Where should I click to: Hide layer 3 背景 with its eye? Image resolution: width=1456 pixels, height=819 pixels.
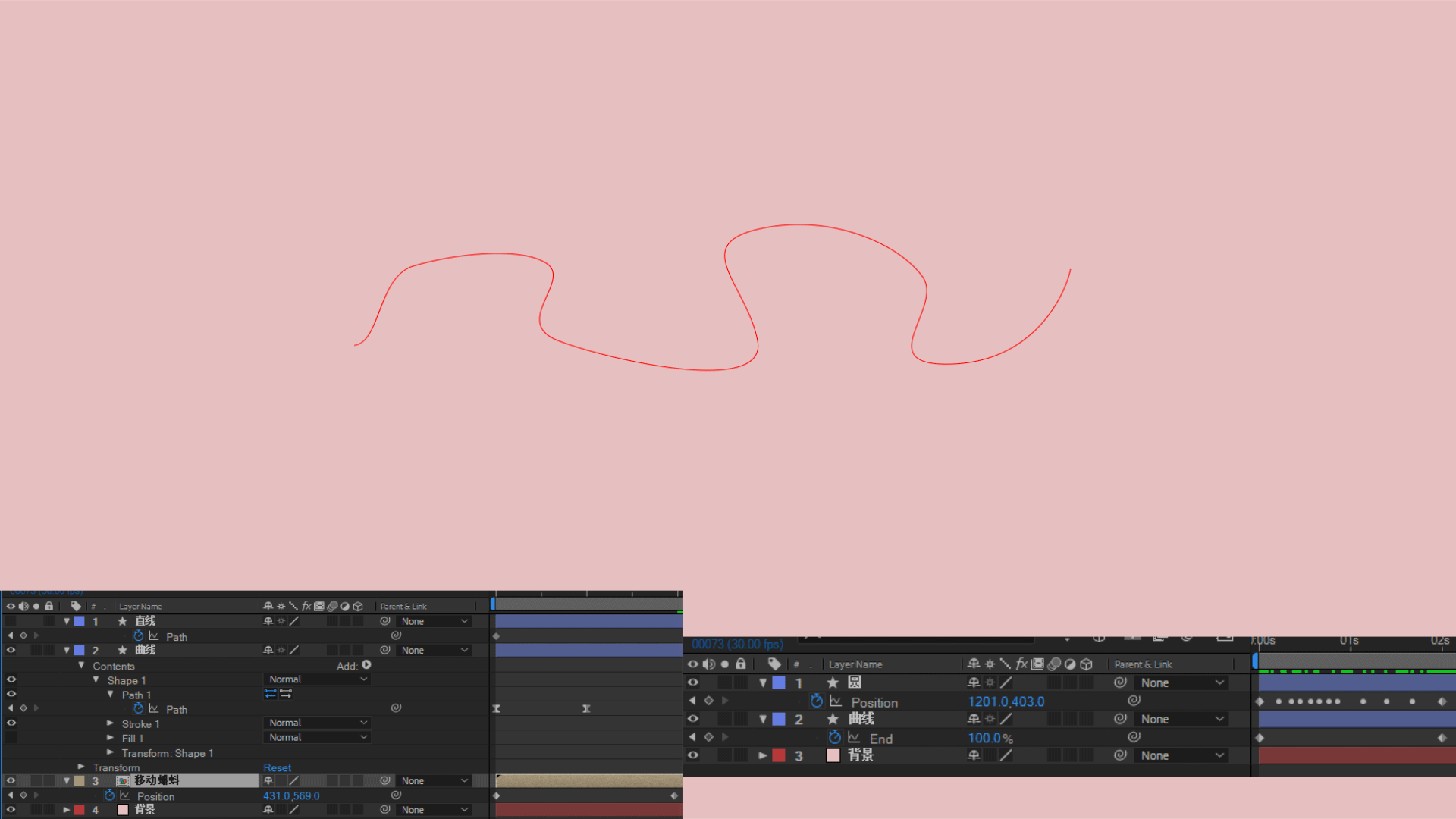click(693, 755)
